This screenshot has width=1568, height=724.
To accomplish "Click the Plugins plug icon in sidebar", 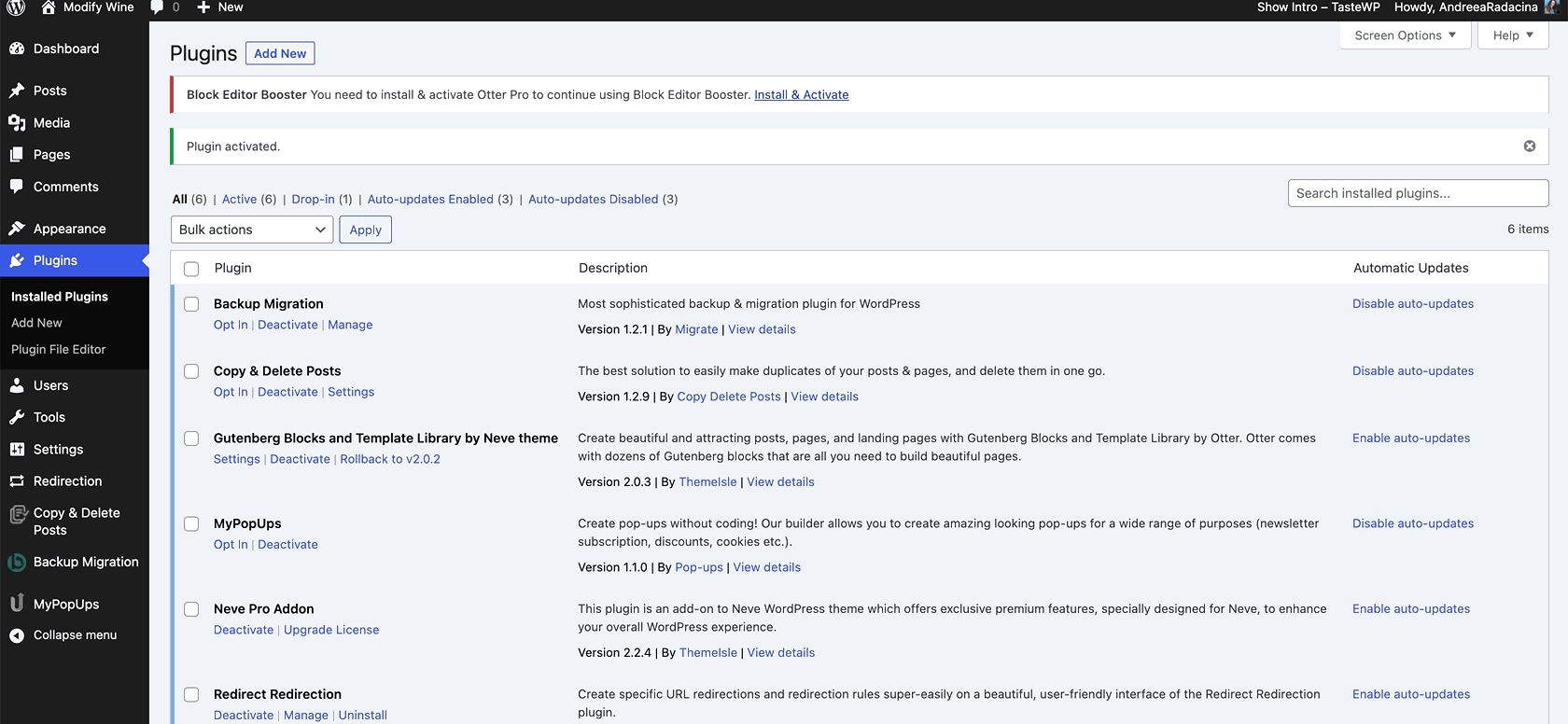I will 17,260.
